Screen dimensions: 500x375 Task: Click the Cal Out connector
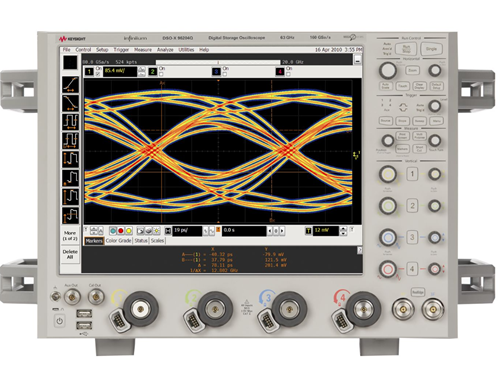(x=96, y=296)
